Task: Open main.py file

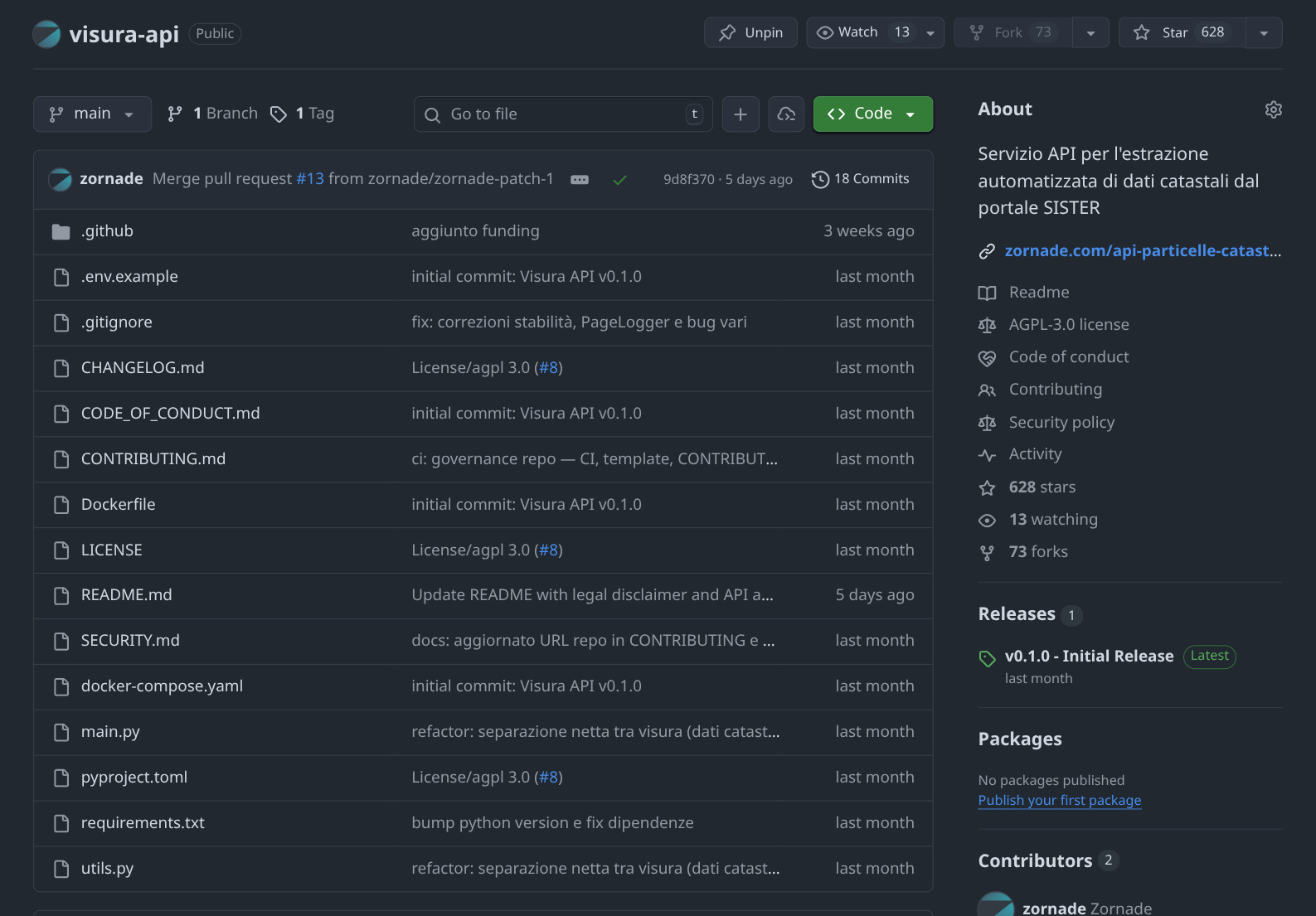Action: click(110, 732)
